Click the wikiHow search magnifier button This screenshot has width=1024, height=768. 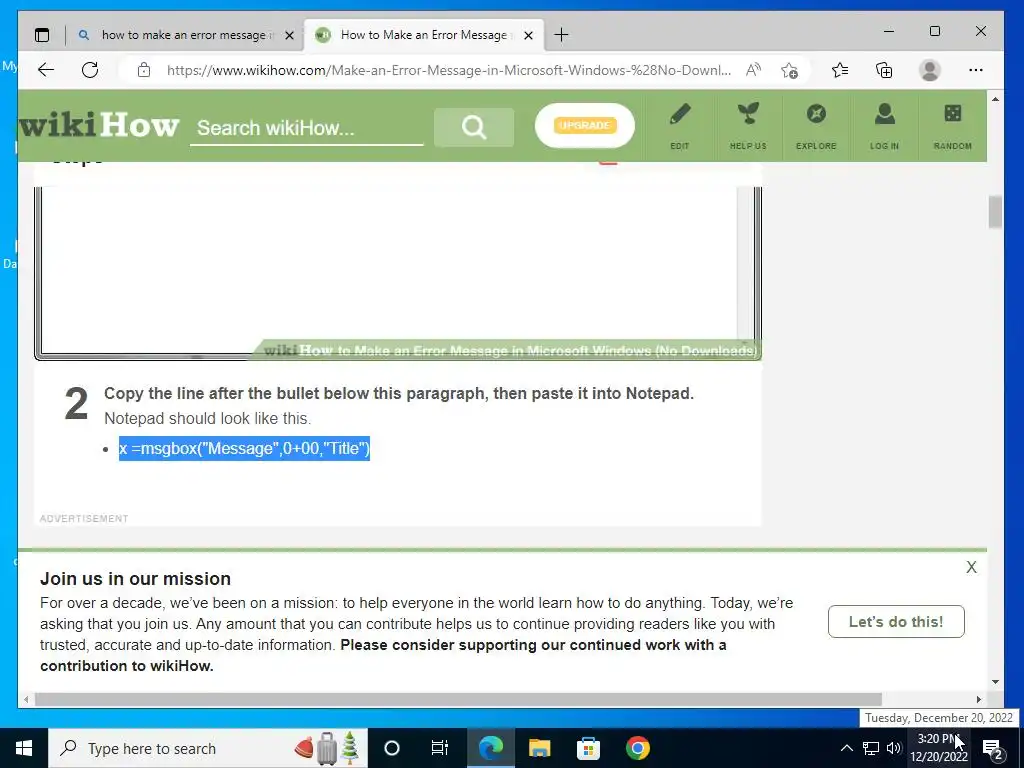pyautogui.click(x=474, y=127)
